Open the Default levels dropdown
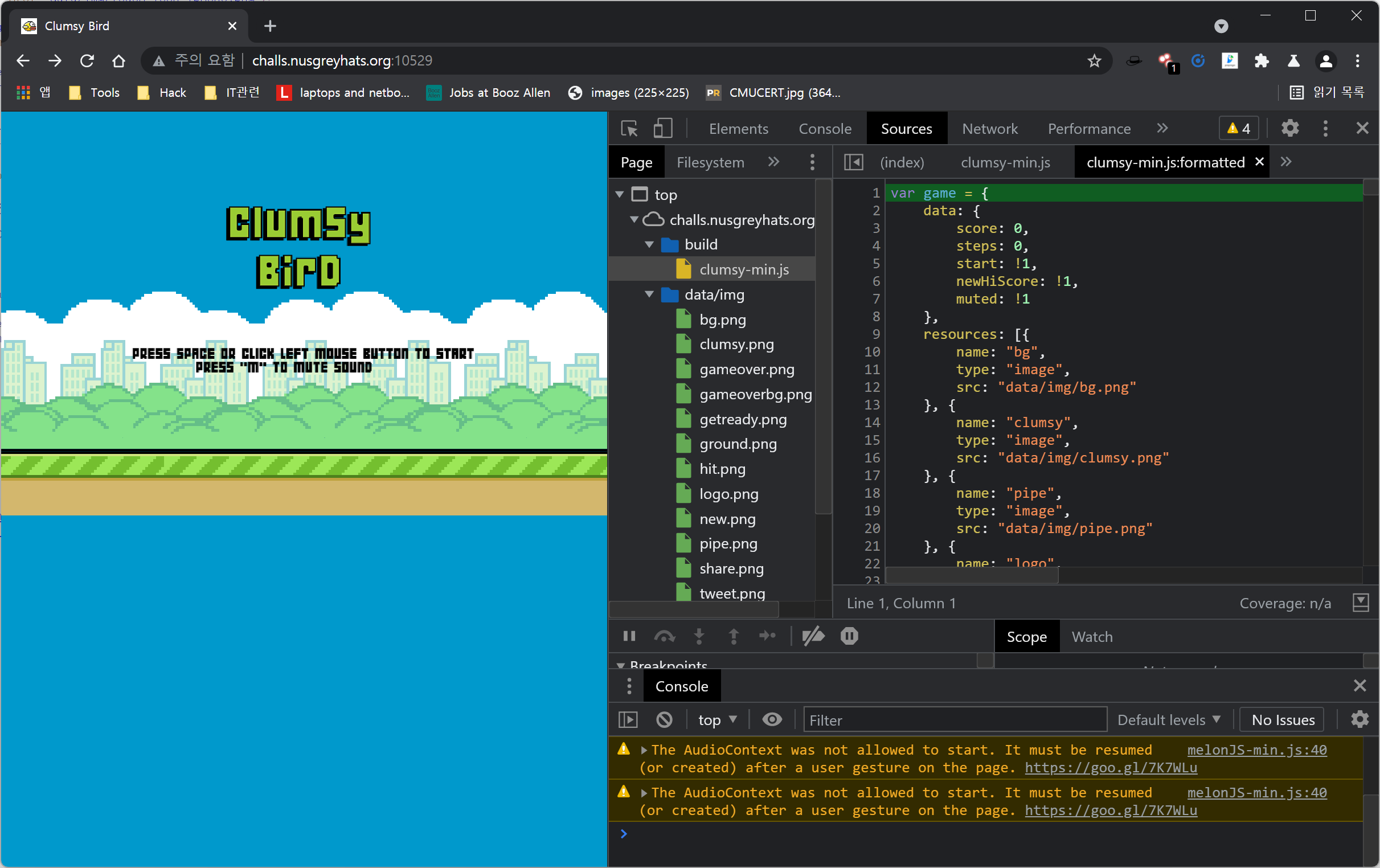The height and width of the screenshot is (868, 1380). [1168, 719]
